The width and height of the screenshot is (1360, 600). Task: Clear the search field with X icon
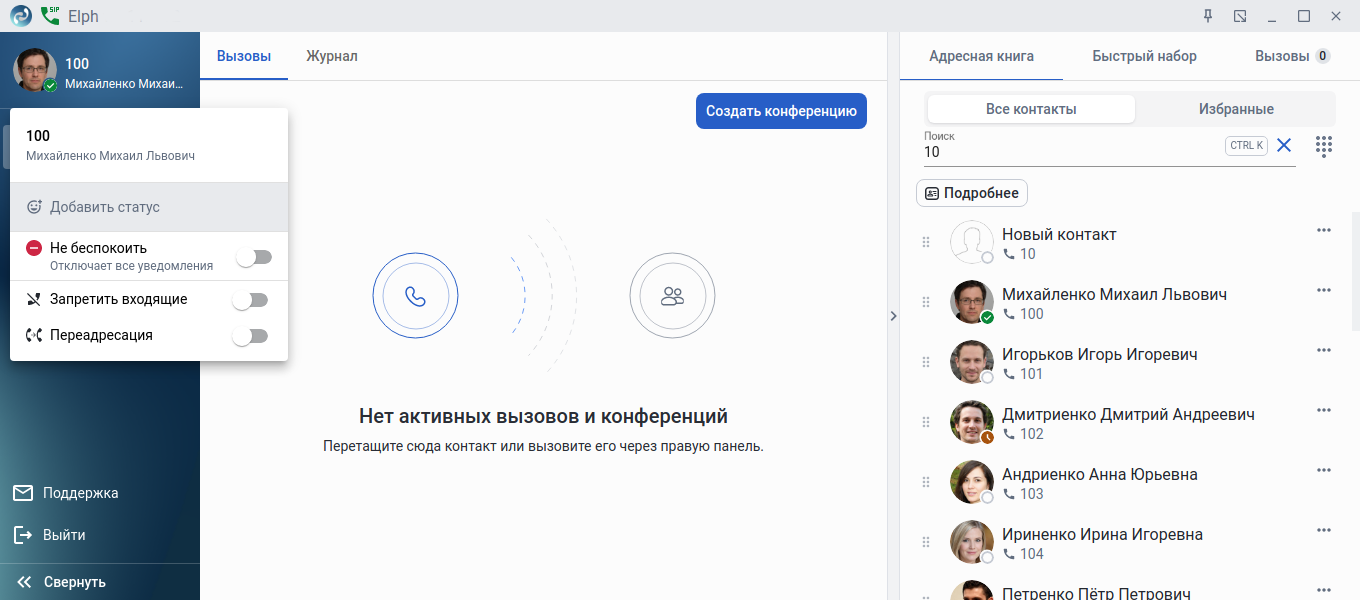pos(1284,146)
